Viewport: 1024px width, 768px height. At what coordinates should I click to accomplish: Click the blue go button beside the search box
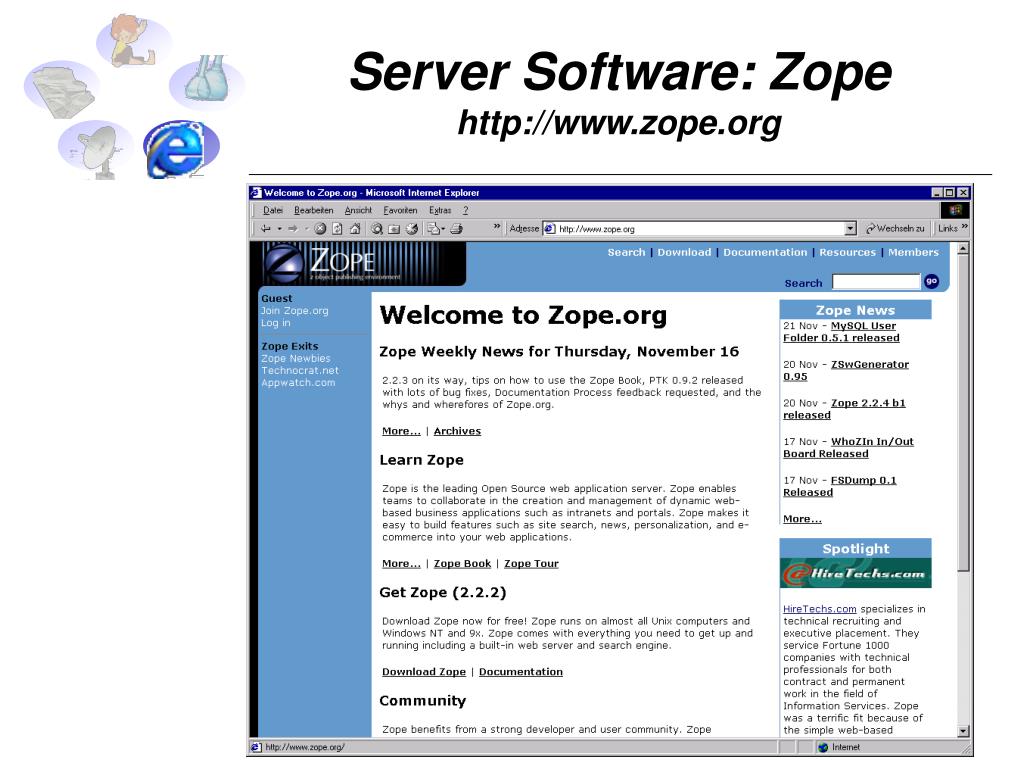932,281
